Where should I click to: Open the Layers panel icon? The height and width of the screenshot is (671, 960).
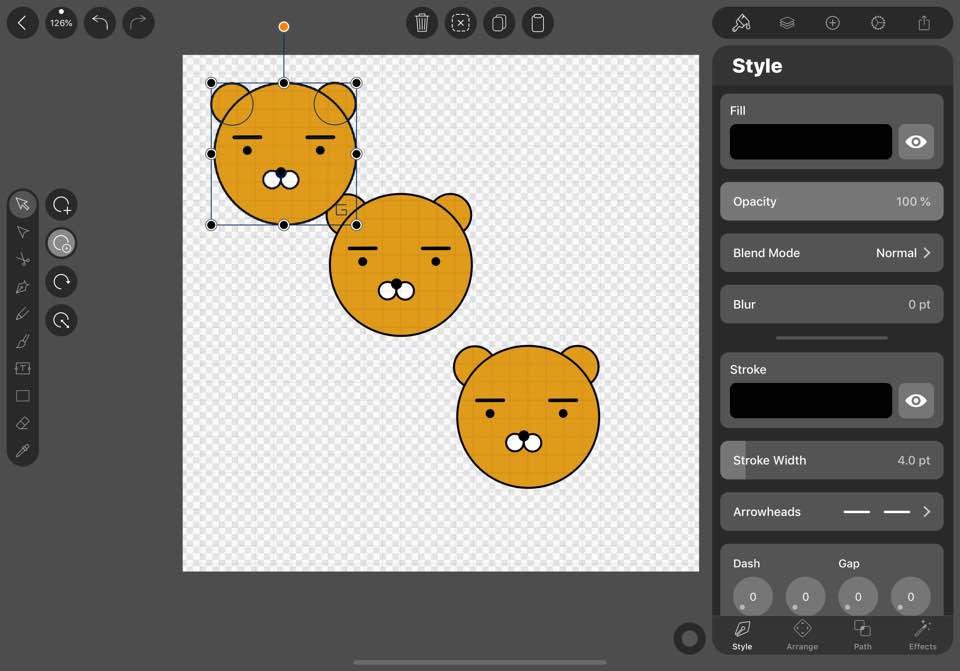787,23
